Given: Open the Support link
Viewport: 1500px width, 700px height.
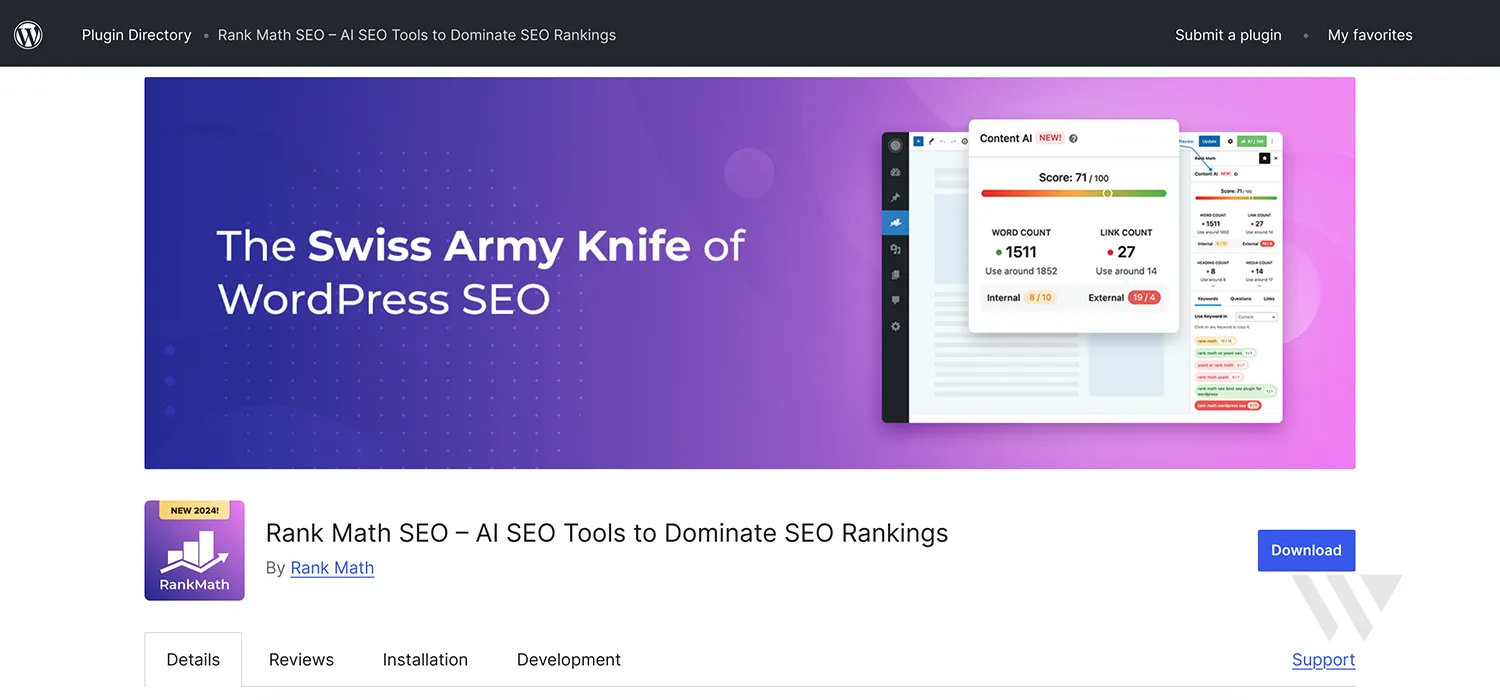Looking at the screenshot, I should 1323,660.
